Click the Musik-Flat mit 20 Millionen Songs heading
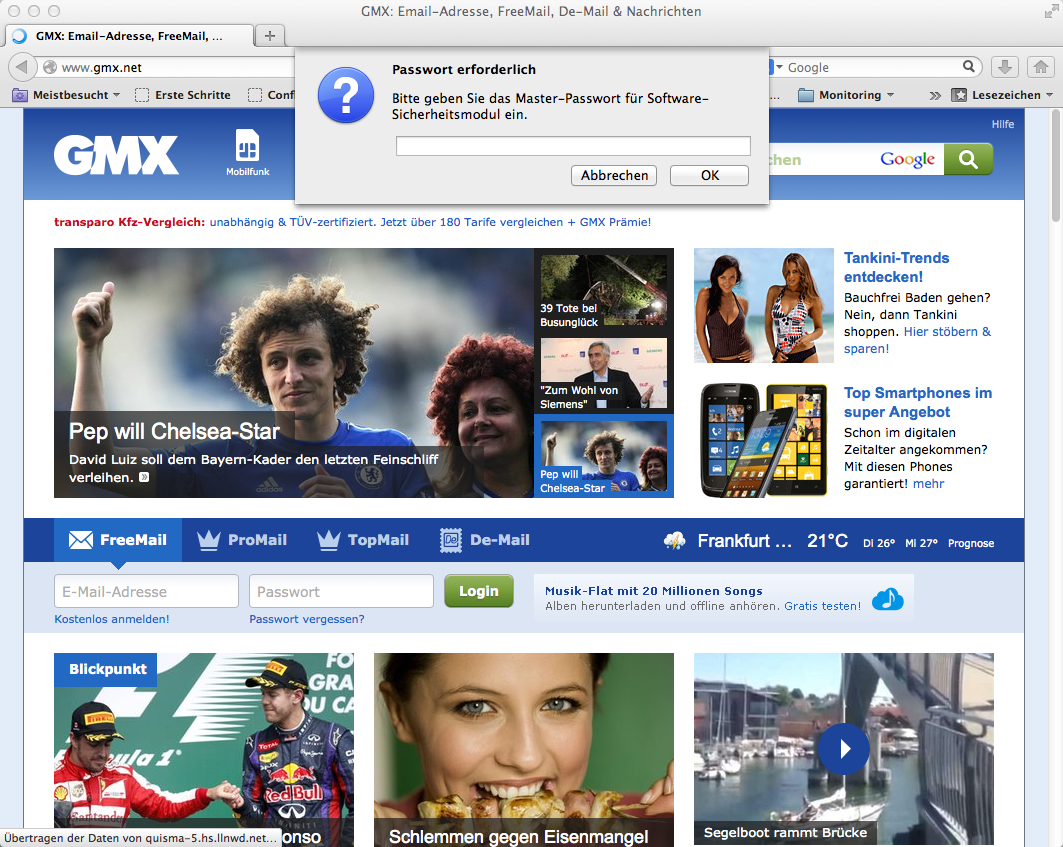1063x847 pixels. click(654, 591)
